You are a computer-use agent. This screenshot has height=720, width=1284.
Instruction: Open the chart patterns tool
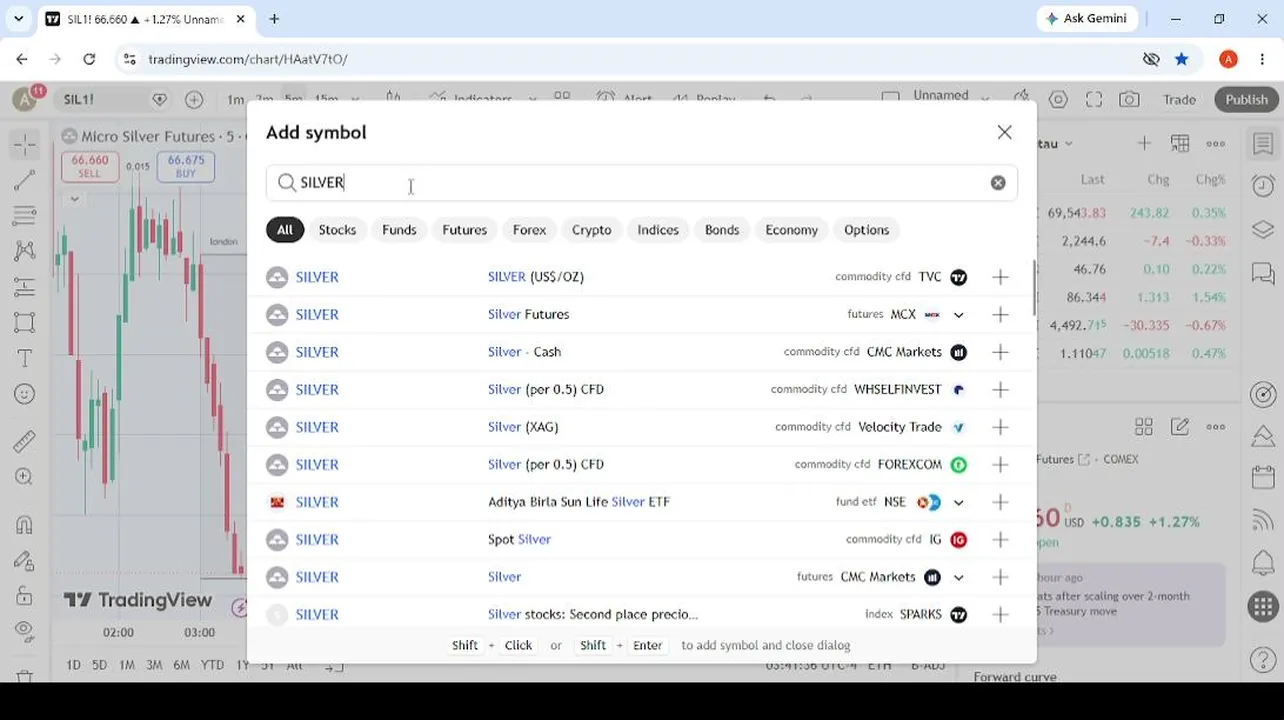coord(25,251)
